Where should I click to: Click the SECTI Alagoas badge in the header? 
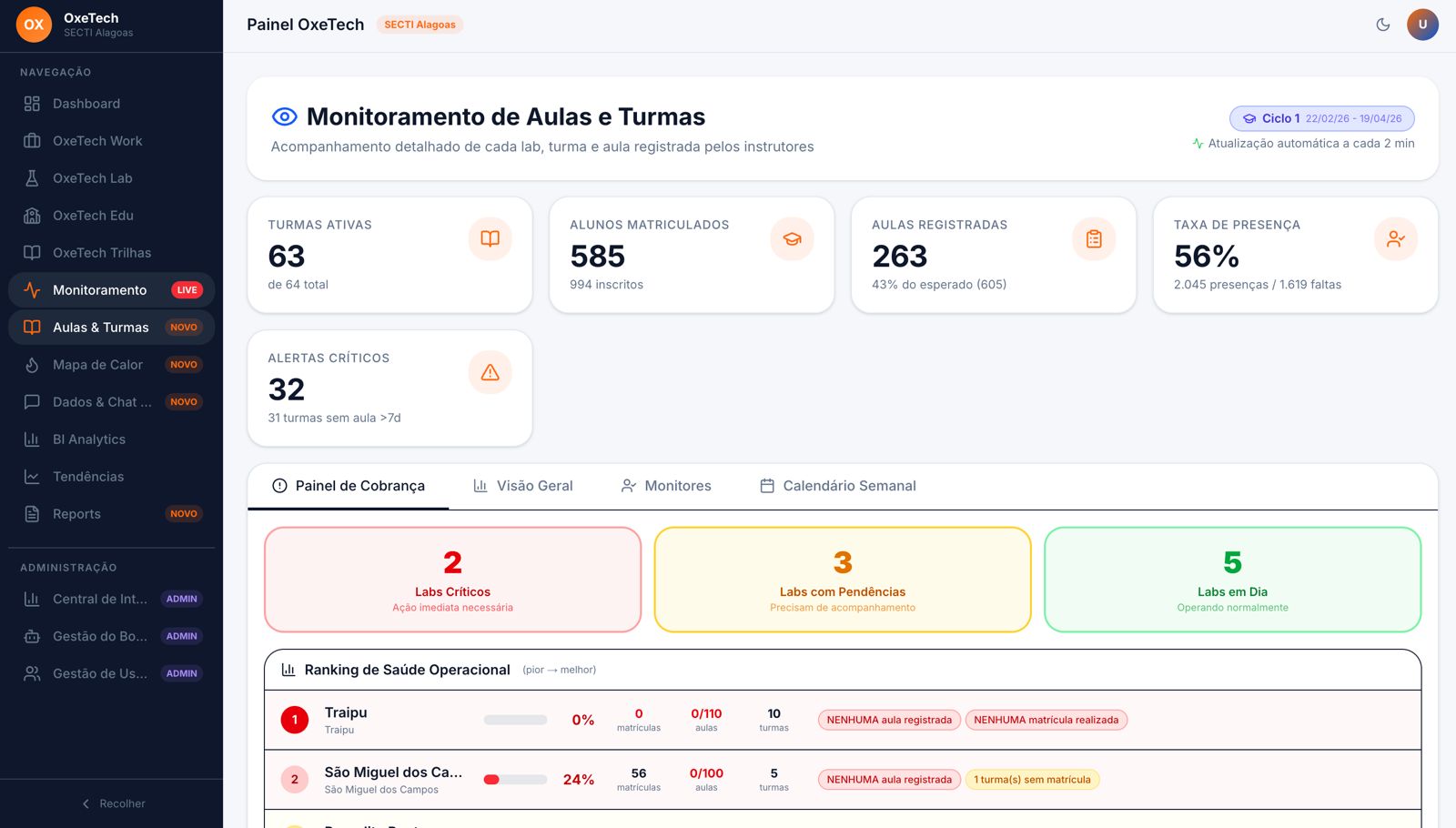pos(420,25)
